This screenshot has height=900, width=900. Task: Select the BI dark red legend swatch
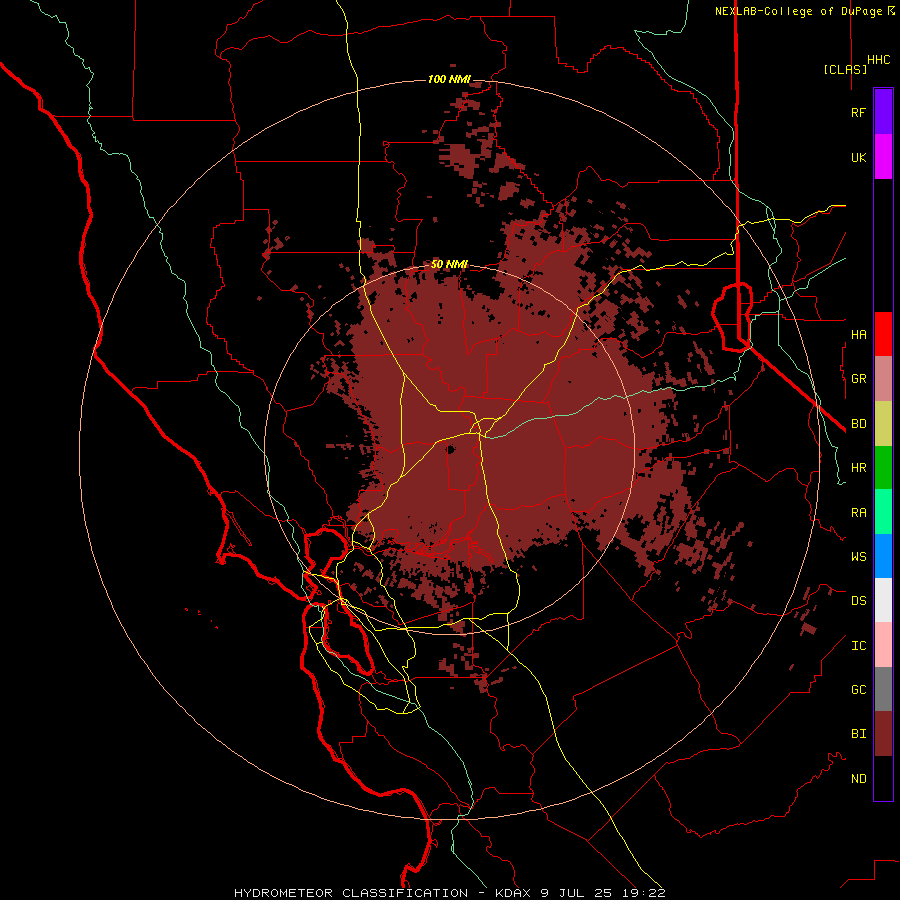(x=883, y=734)
